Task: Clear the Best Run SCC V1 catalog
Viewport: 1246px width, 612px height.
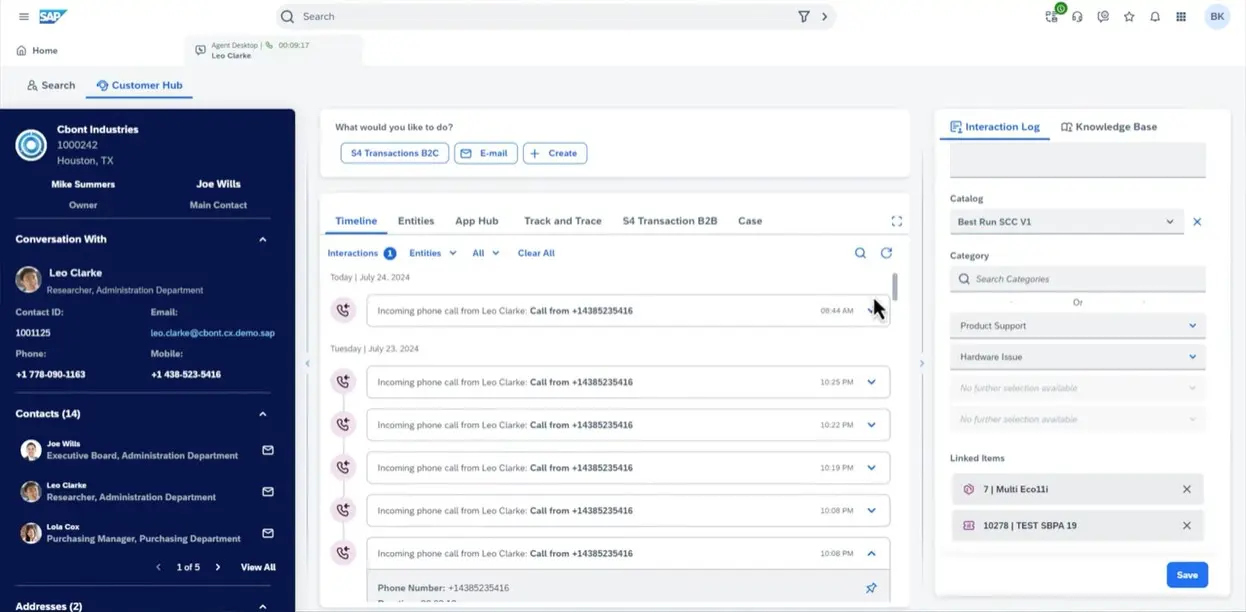Action: (1197, 222)
